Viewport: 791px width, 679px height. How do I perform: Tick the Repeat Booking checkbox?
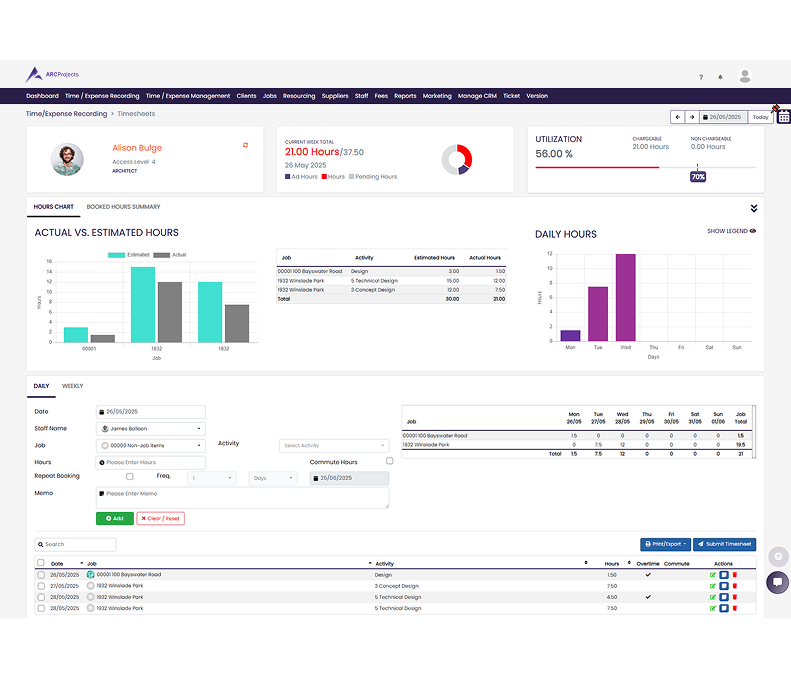tap(129, 477)
